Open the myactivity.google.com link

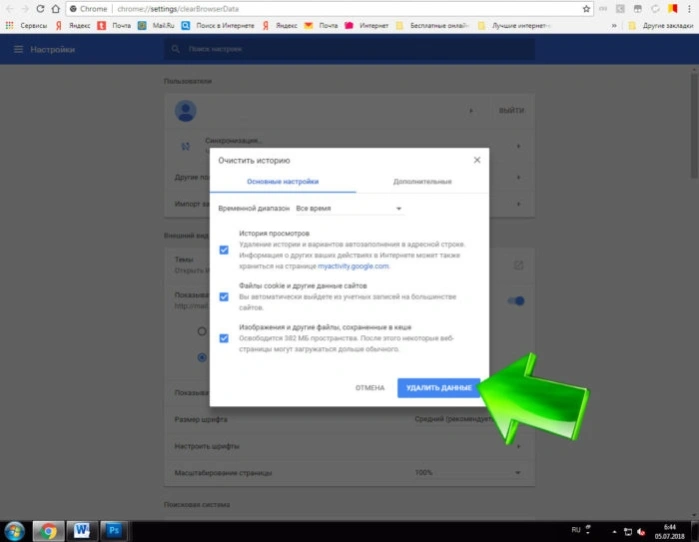coord(353,266)
